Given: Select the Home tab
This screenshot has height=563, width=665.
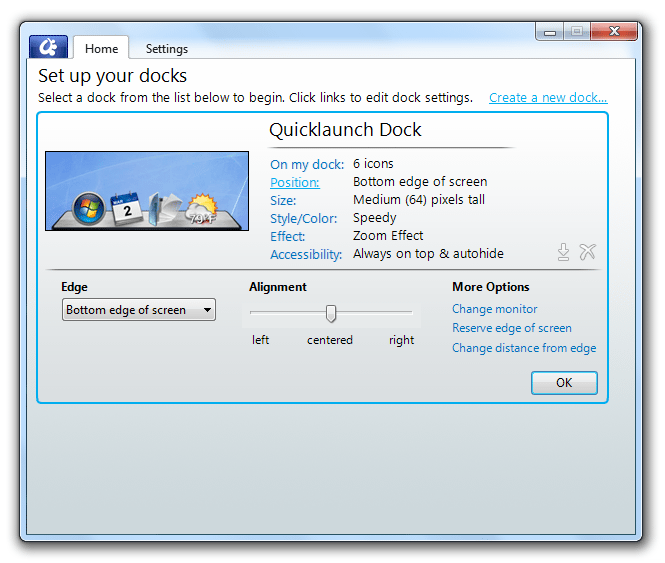Looking at the screenshot, I should (x=101, y=48).
